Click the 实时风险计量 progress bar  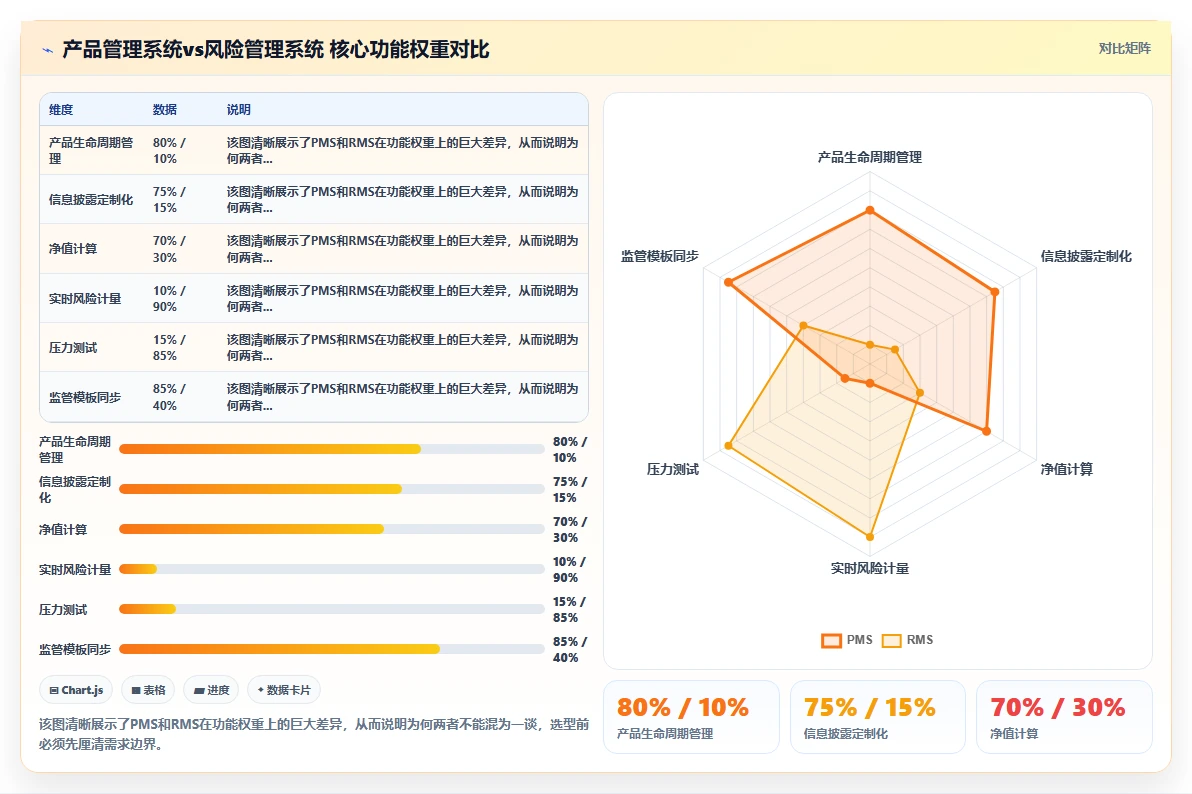click(331, 569)
